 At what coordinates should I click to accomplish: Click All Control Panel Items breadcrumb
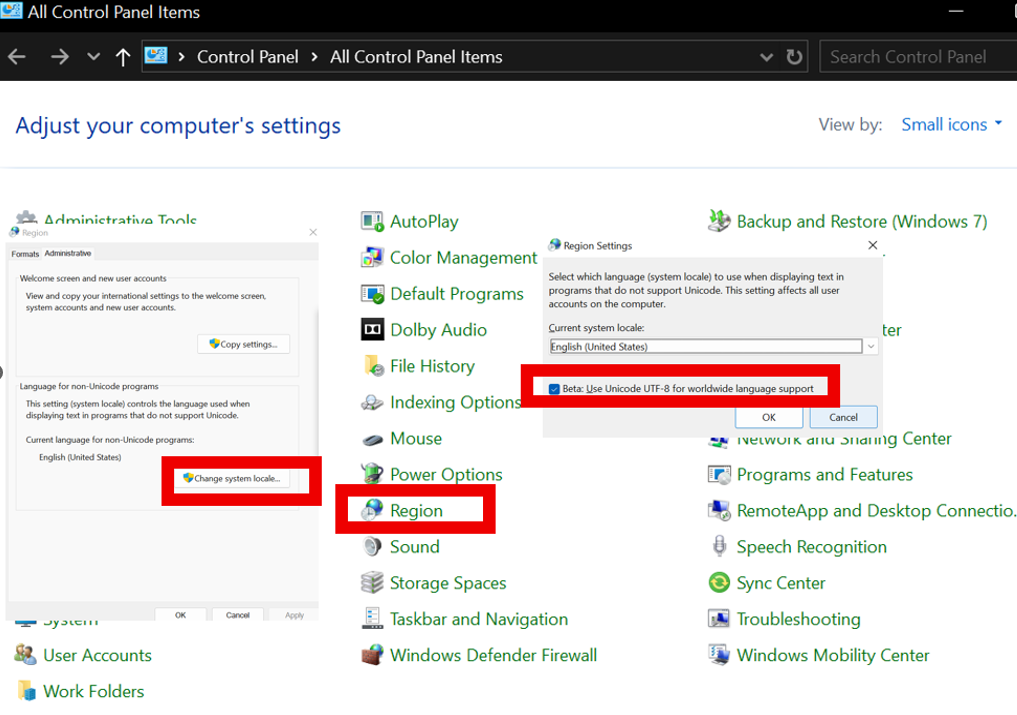click(416, 57)
